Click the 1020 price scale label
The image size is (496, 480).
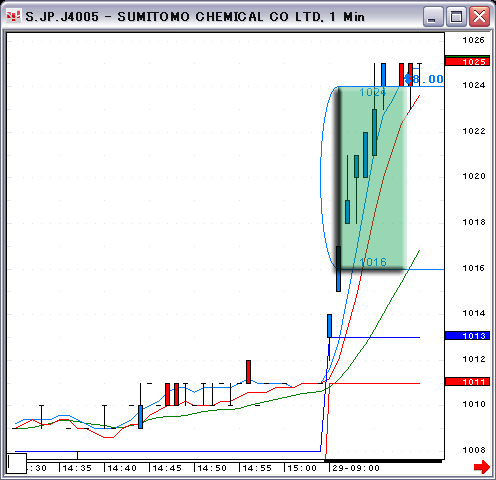pyautogui.click(x=474, y=176)
